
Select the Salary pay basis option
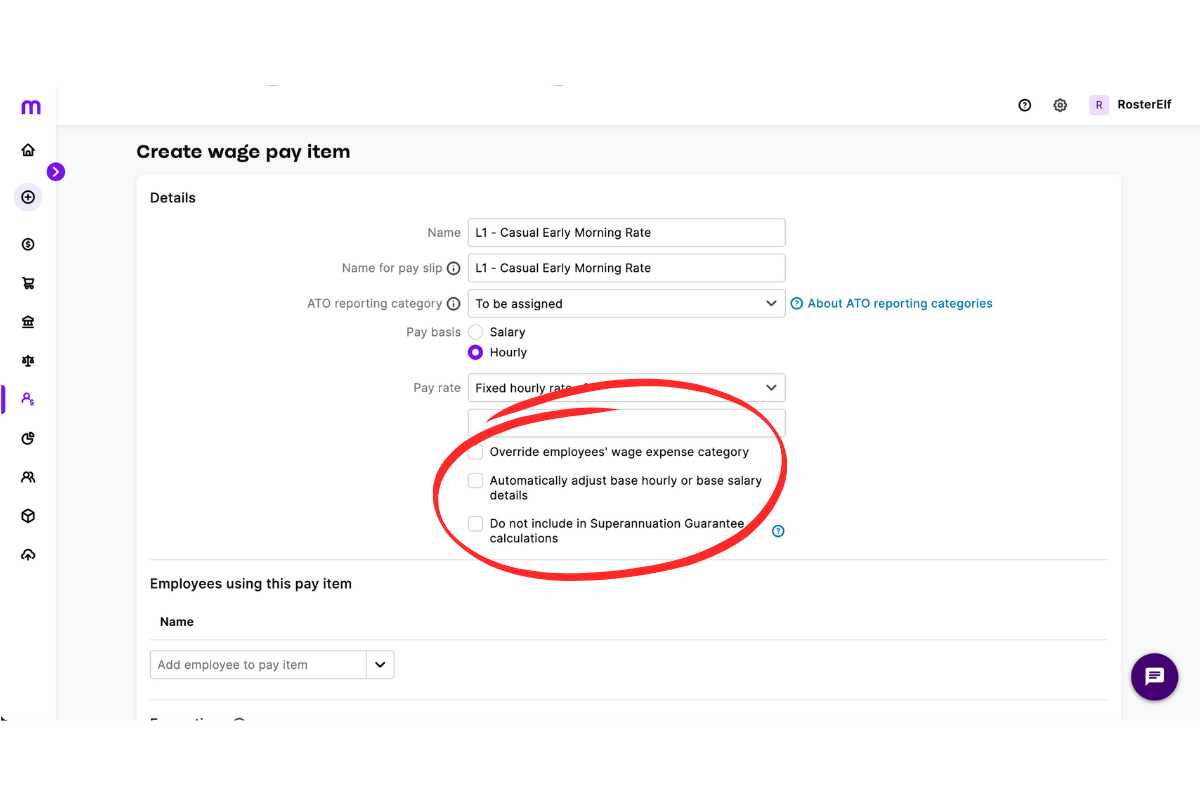(x=475, y=331)
